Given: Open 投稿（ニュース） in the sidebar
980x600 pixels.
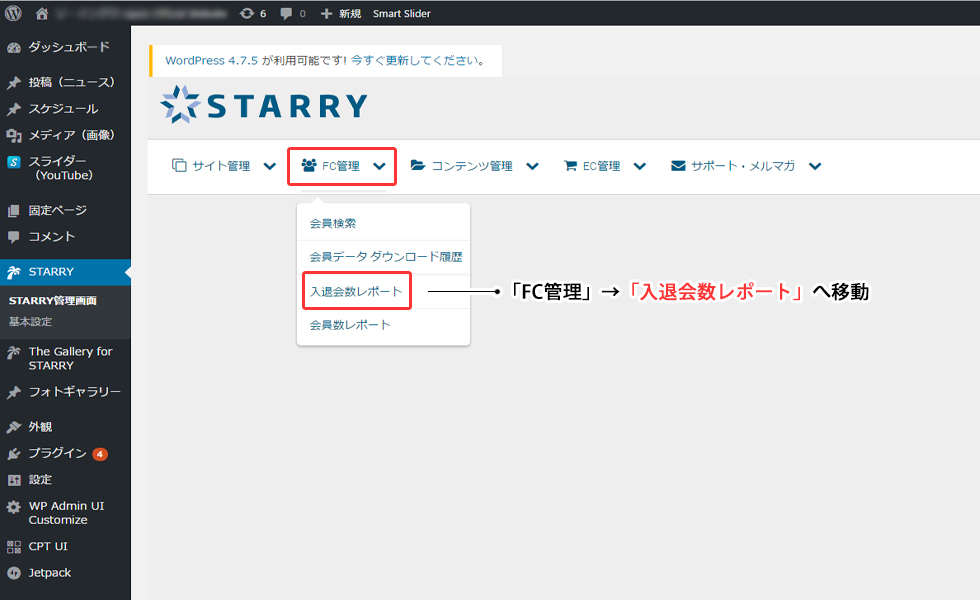Looking at the screenshot, I should (71, 82).
